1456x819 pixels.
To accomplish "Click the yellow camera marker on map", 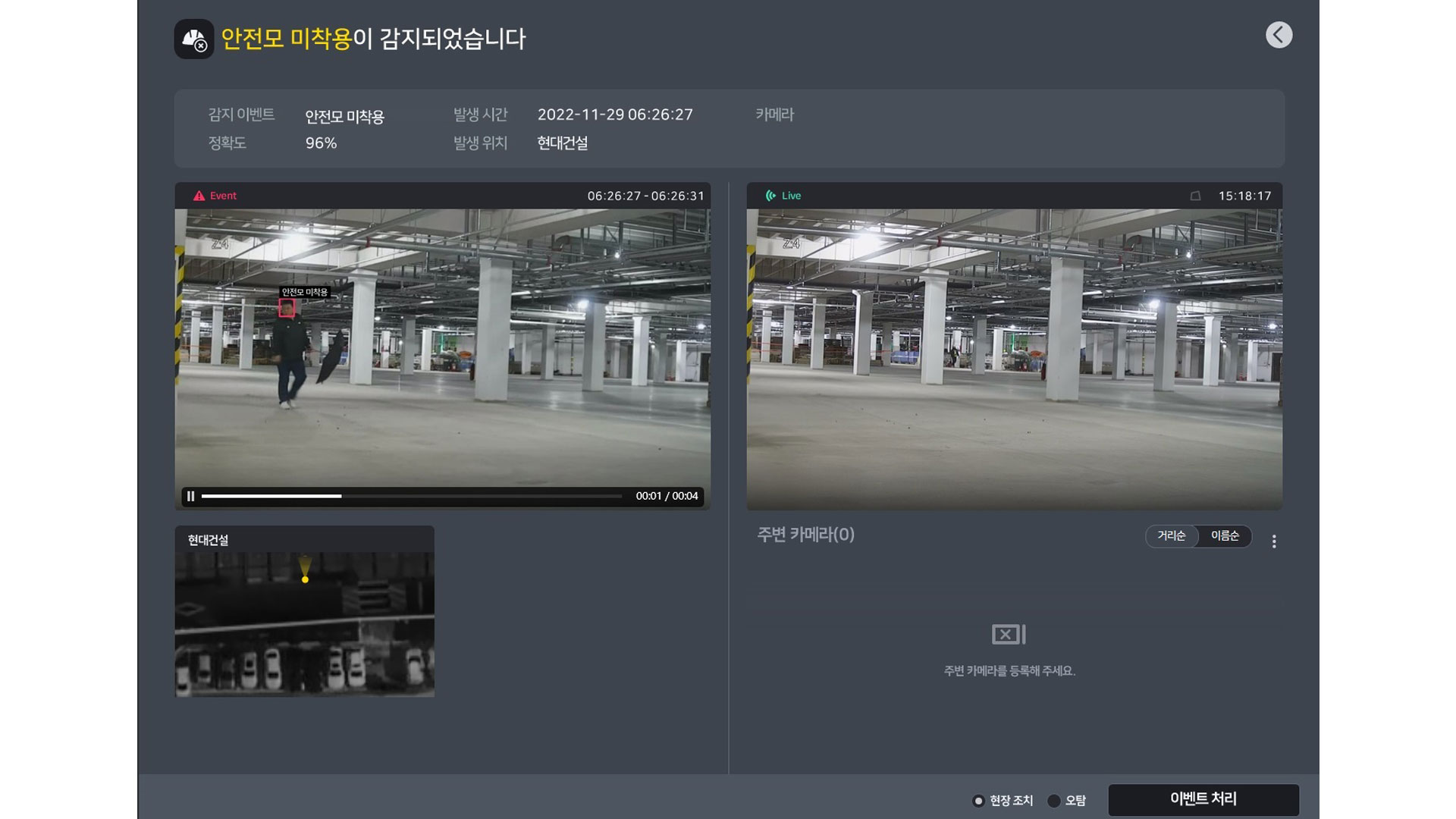I will click(305, 578).
